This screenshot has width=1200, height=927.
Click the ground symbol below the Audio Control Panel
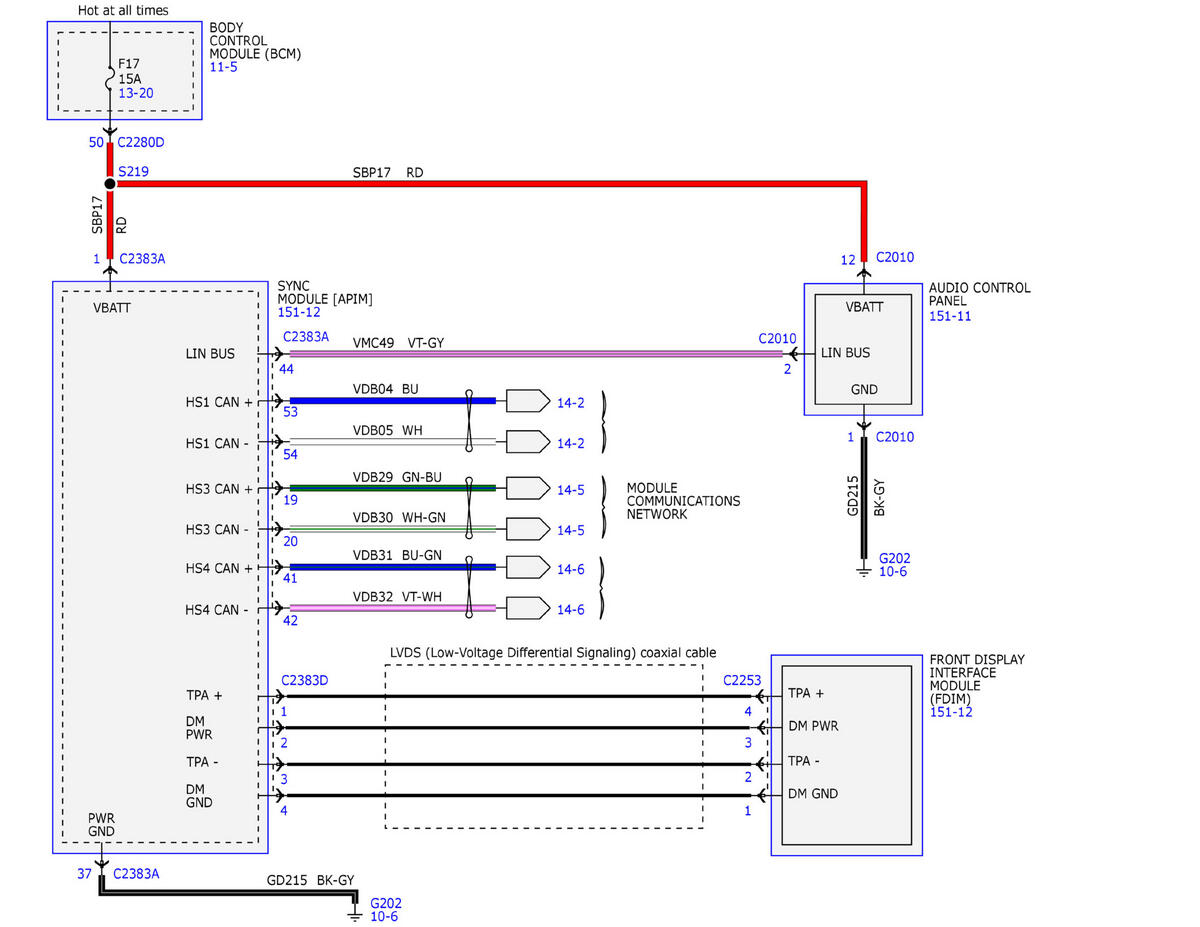[x=865, y=571]
